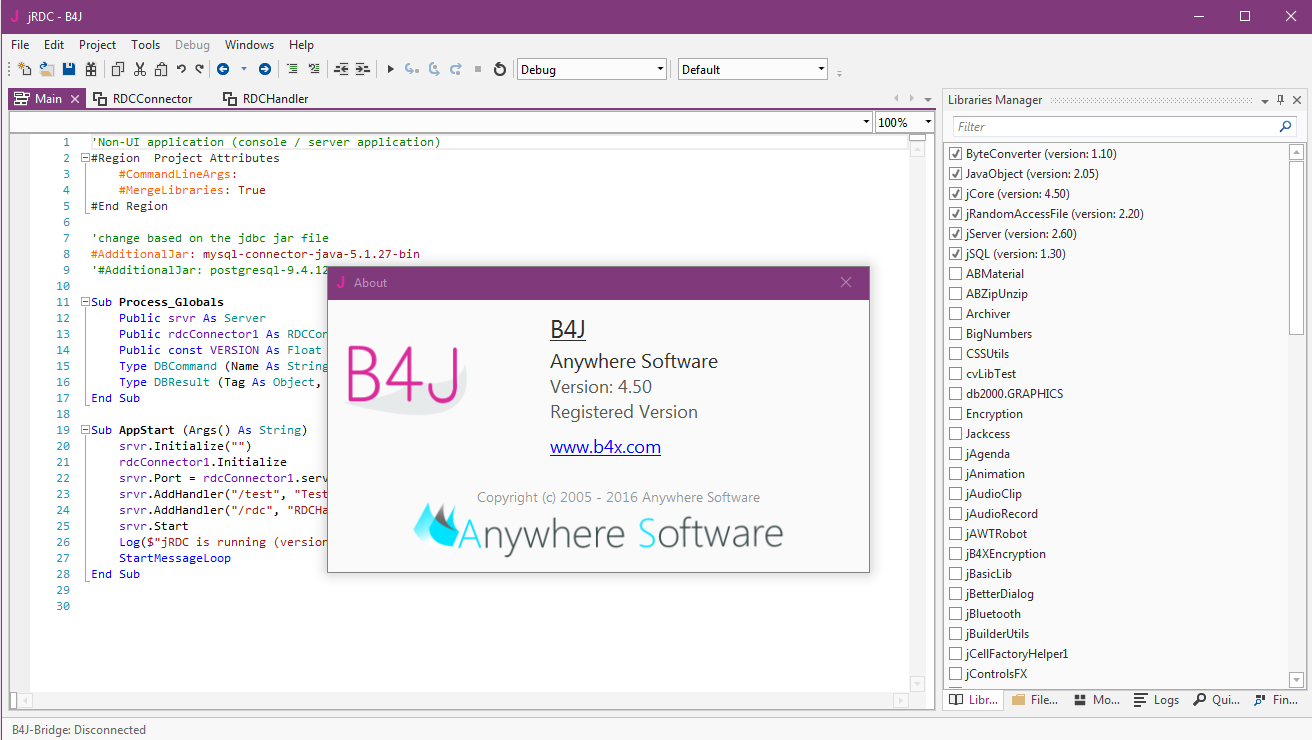Check the ABMaterial library checkbox
Image resolution: width=1312 pixels, height=740 pixels.
(x=955, y=274)
